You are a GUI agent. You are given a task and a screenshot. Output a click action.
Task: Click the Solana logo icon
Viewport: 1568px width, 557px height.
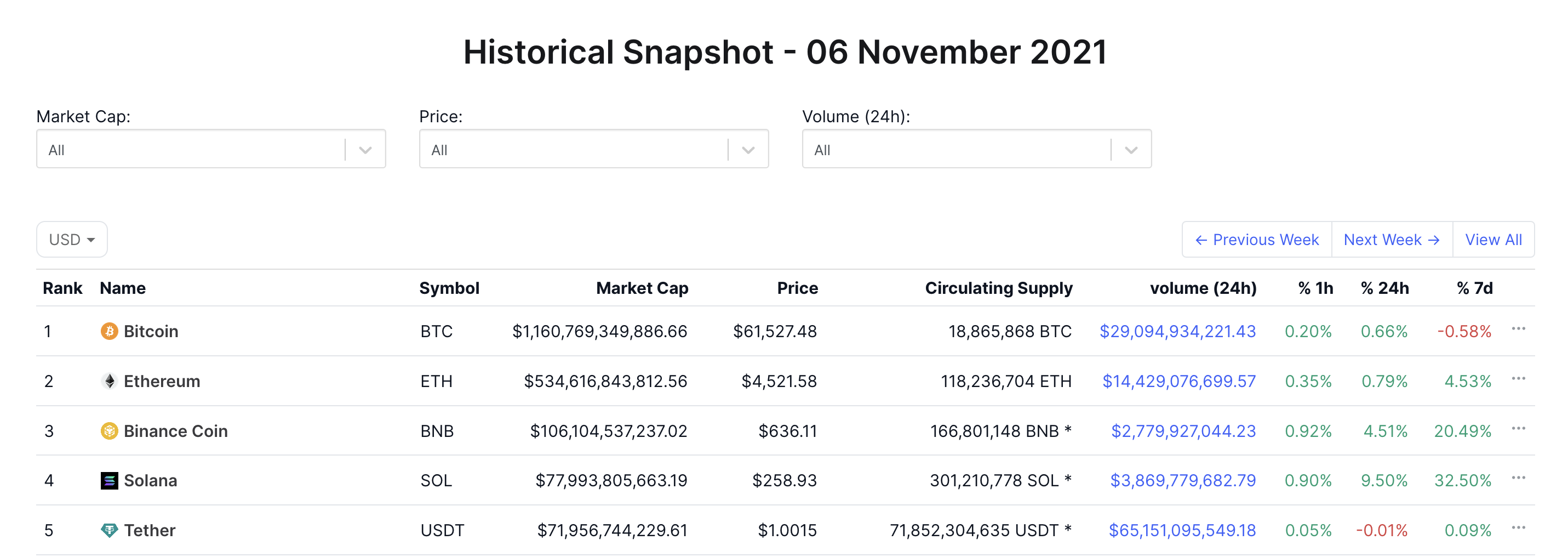point(109,480)
